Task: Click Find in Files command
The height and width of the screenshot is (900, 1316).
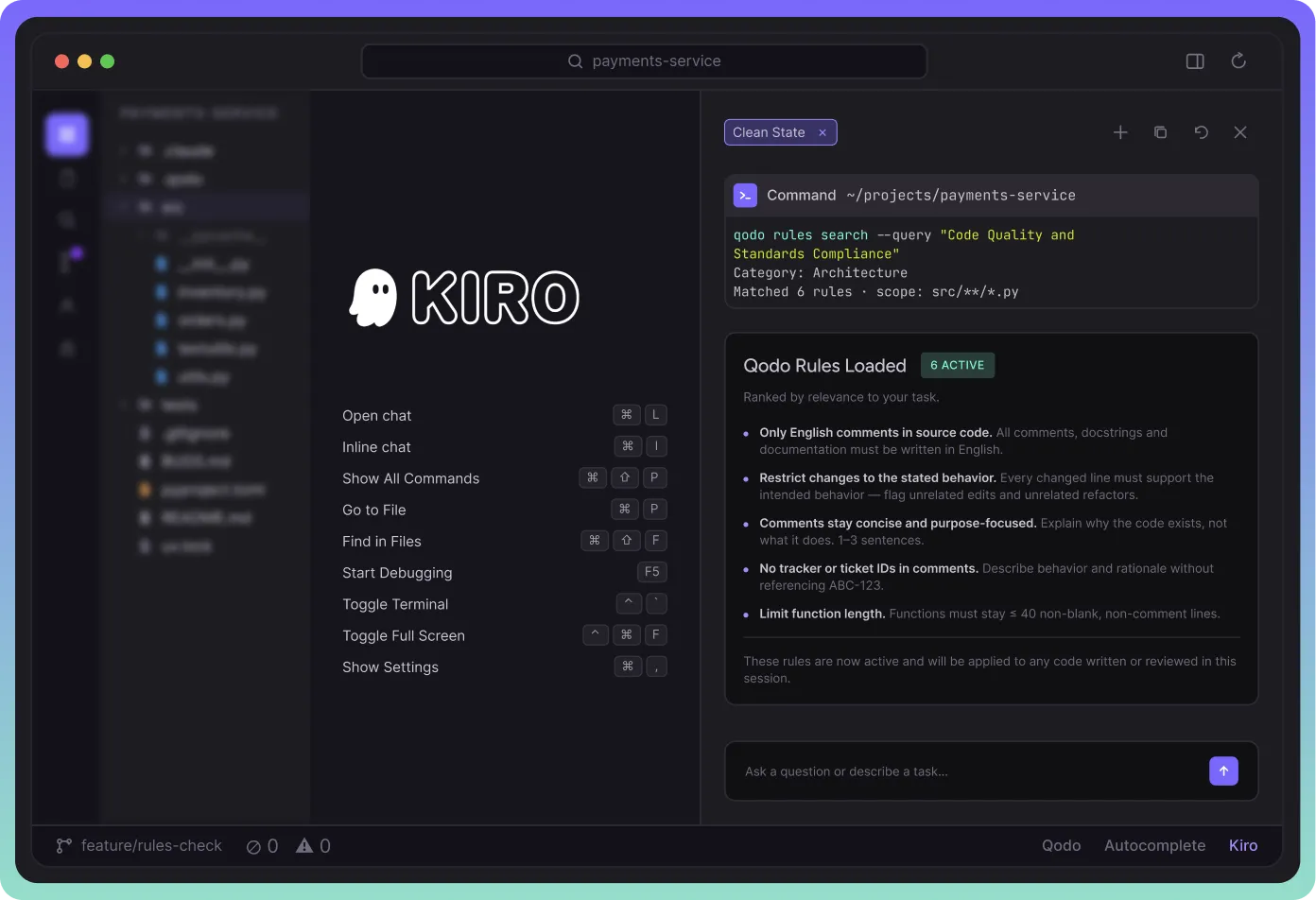Action: click(381, 541)
